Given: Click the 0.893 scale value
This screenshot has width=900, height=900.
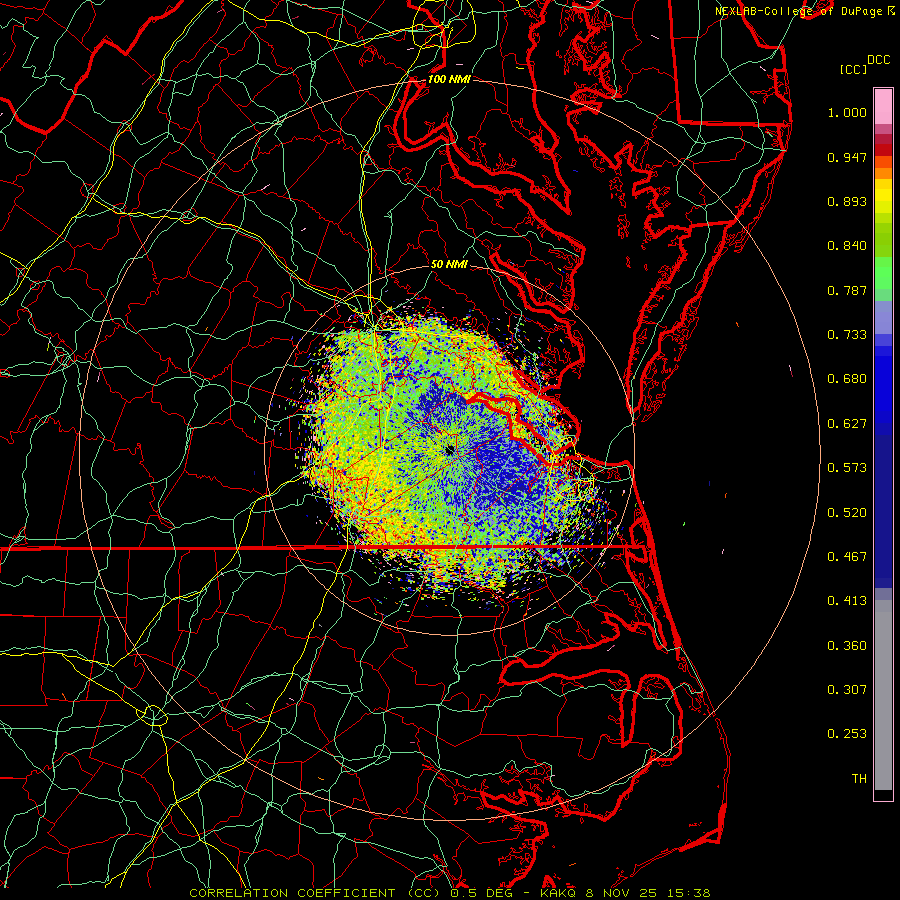Looking at the screenshot, I should (847, 201).
